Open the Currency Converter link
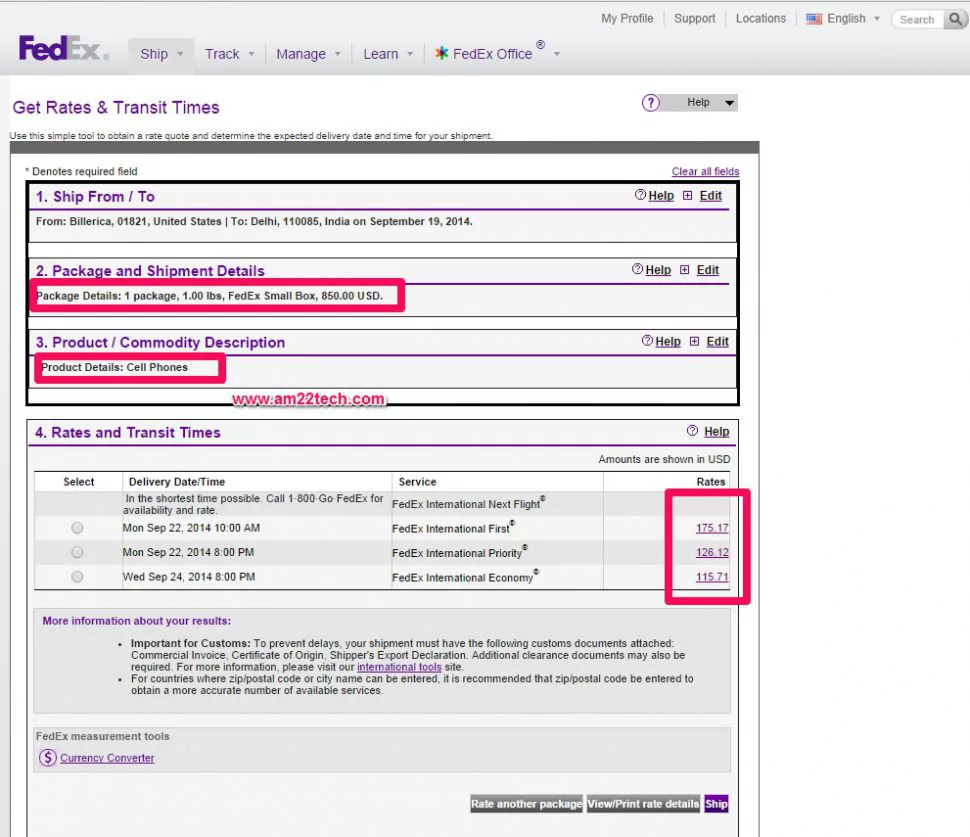Viewport: 970px width, 837px height. pos(107,758)
